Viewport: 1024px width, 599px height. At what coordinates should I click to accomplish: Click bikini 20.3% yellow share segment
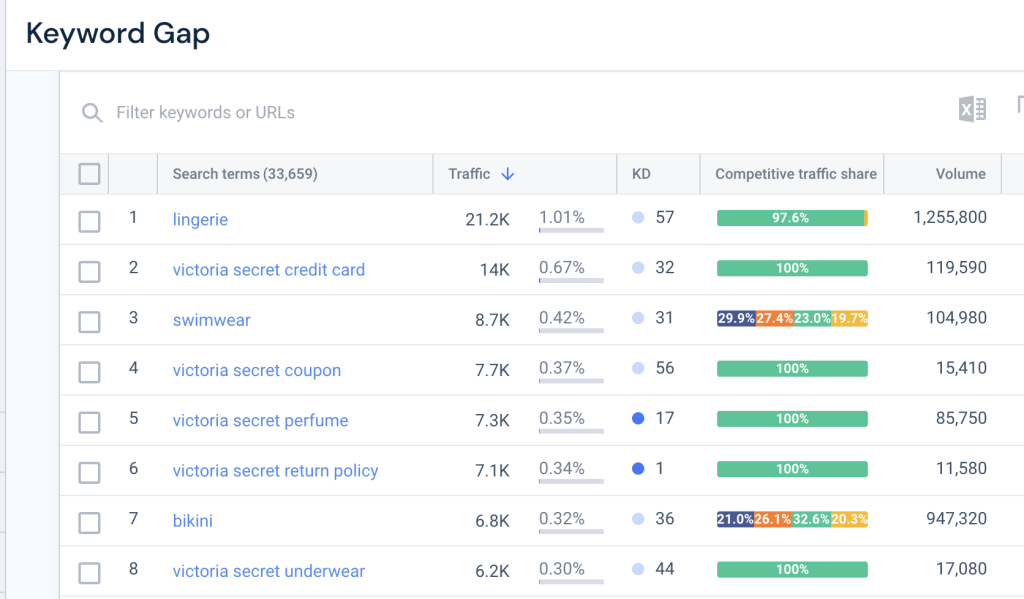point(849,519)
